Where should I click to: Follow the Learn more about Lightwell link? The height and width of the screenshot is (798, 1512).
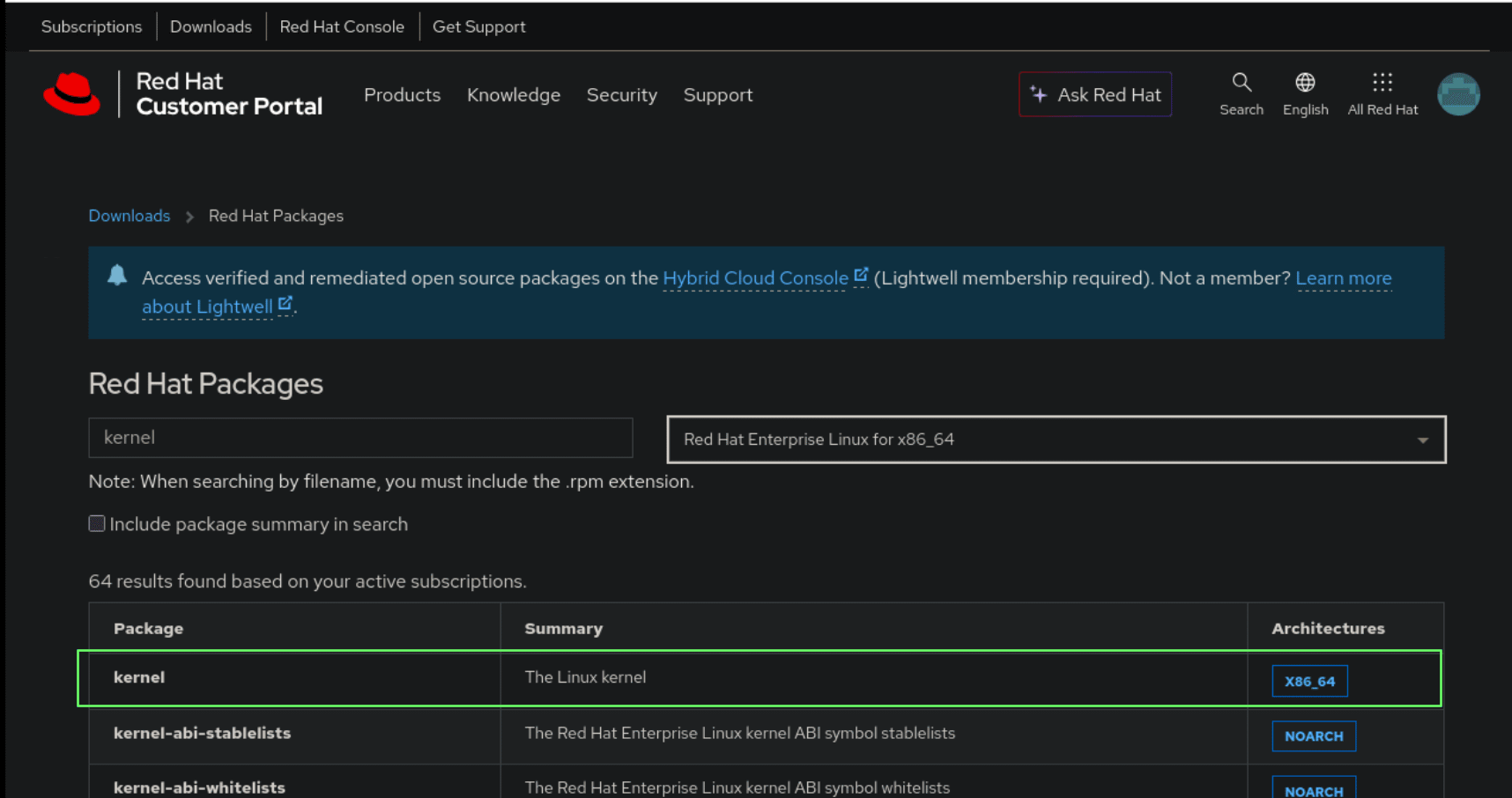coord(1344,278)
